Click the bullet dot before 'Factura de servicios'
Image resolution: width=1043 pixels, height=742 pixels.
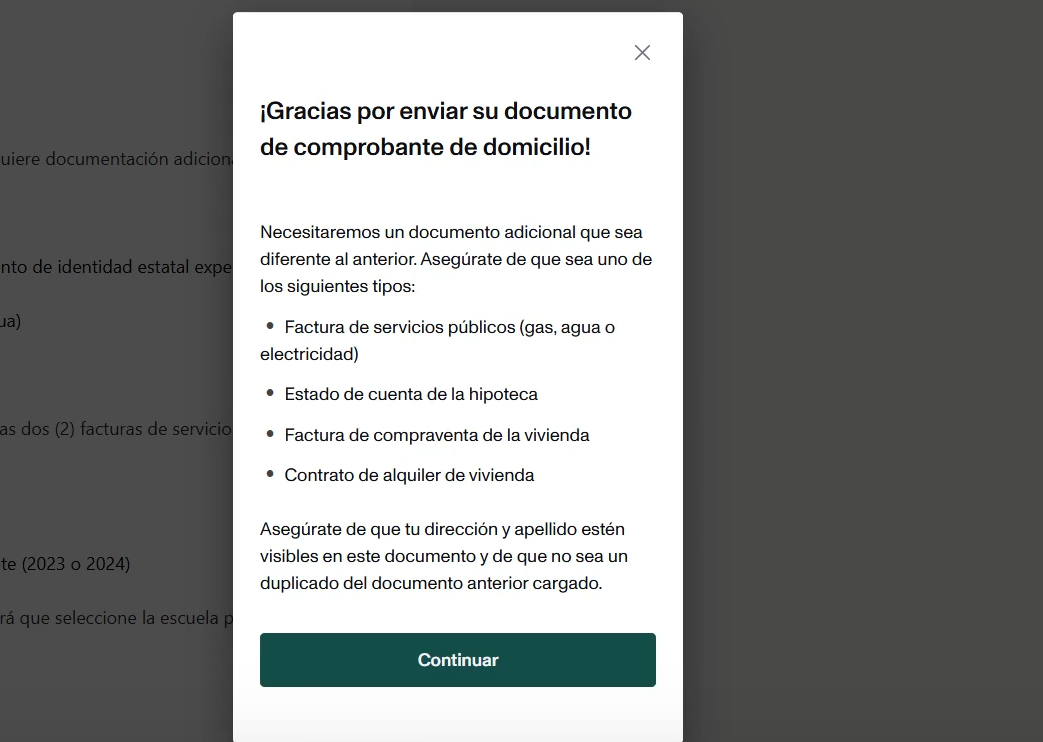pyautogui.click(x=270, y=325)
